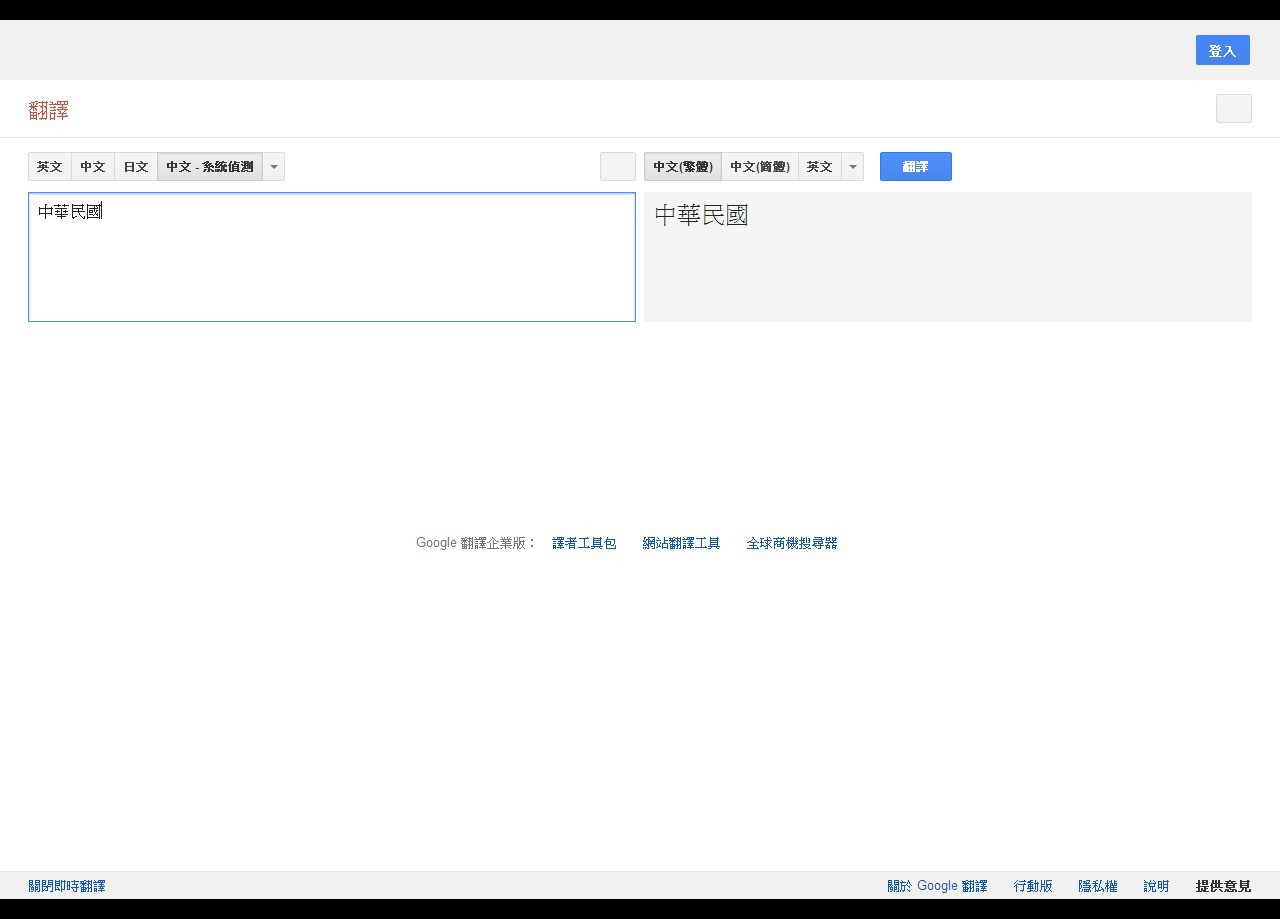The height and width of the screenshot is (919, 1280).
Task: Open the 譯者工具包 link
Action: click(x=584, y=544)
